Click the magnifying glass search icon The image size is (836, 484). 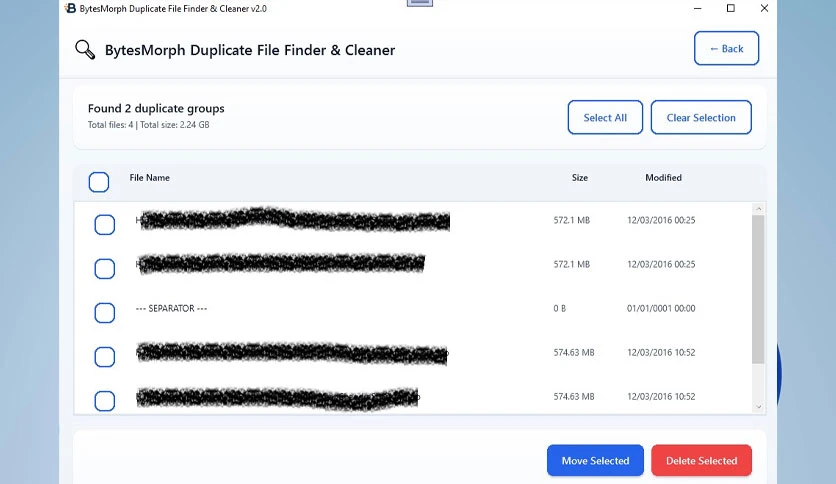tap(85, 50)
